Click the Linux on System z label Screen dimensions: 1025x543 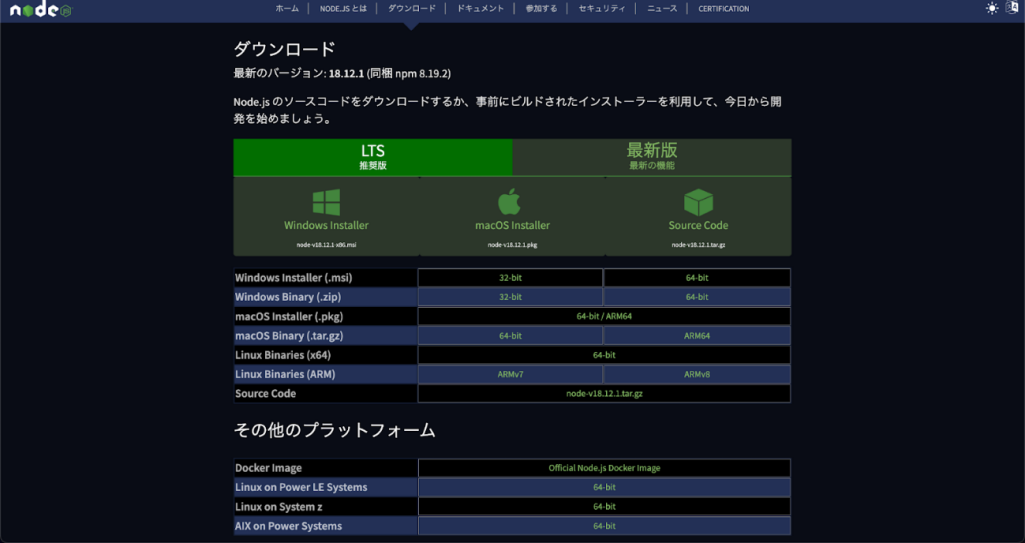(278, 506)
